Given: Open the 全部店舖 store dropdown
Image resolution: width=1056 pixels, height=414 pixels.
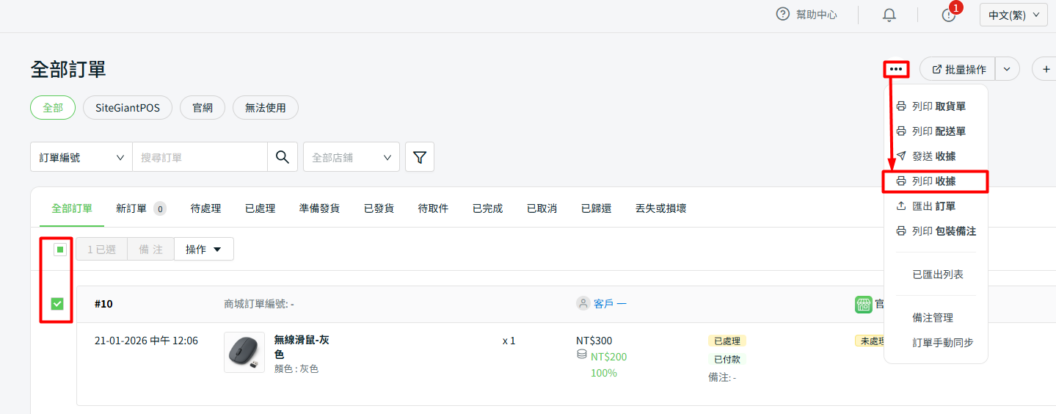Looking at the screenshot, I should (350, 157).
